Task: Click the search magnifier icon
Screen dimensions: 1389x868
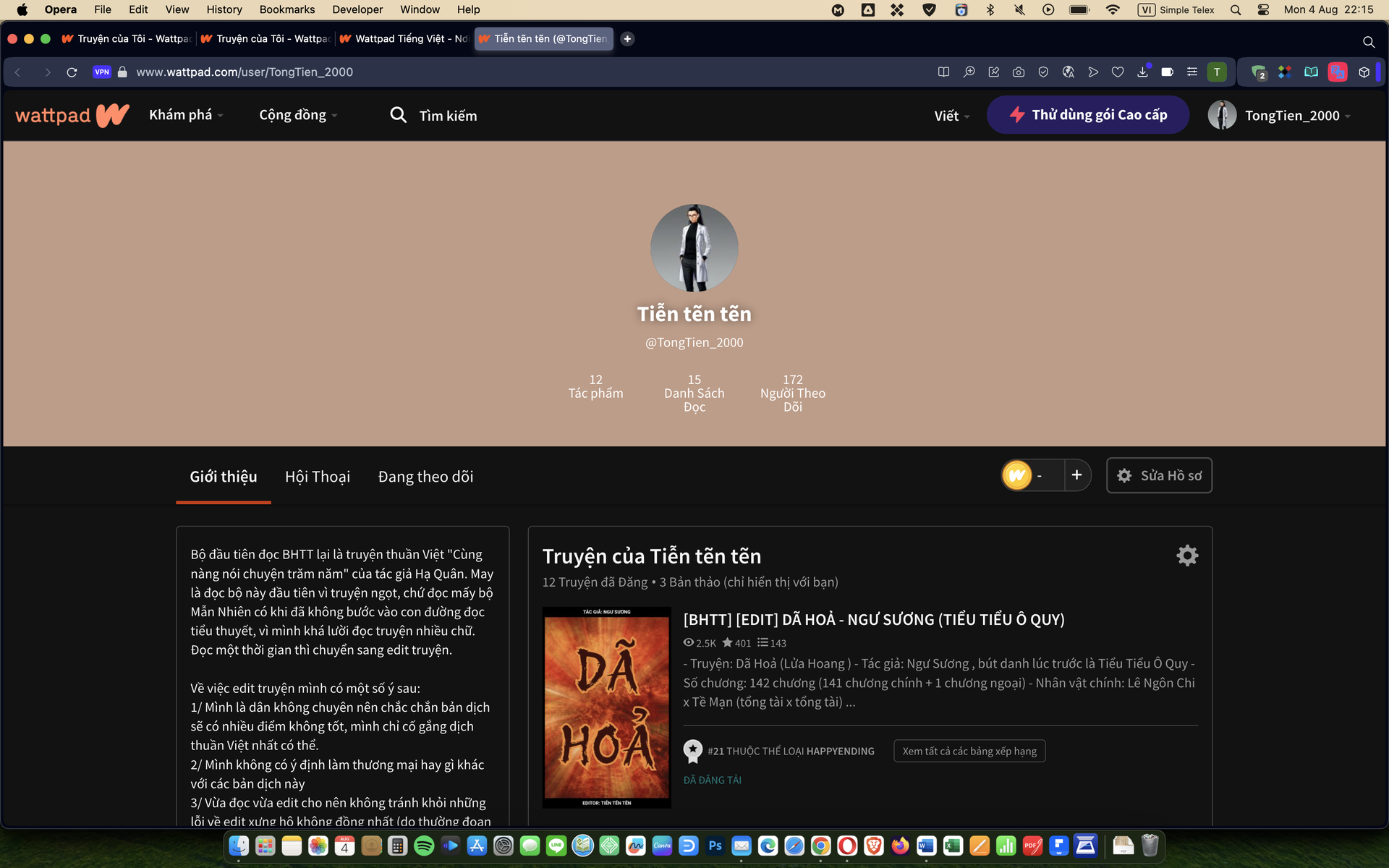Action: point(398,115)
